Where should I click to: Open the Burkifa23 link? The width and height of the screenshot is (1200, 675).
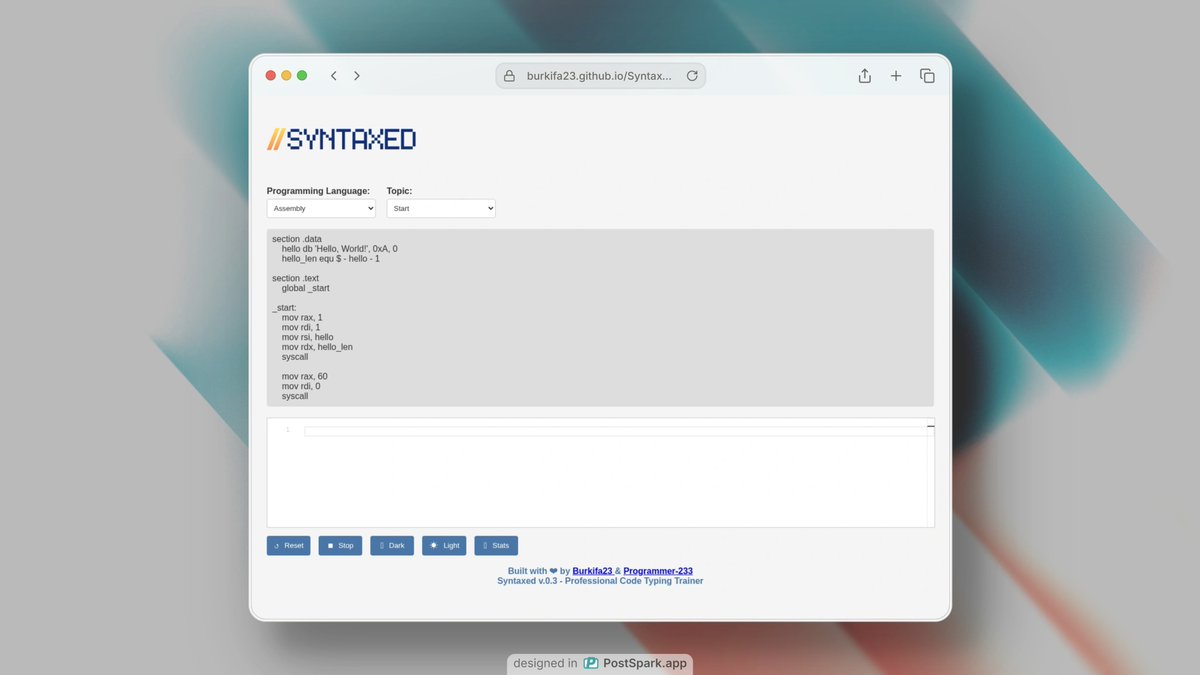point(592,571)
